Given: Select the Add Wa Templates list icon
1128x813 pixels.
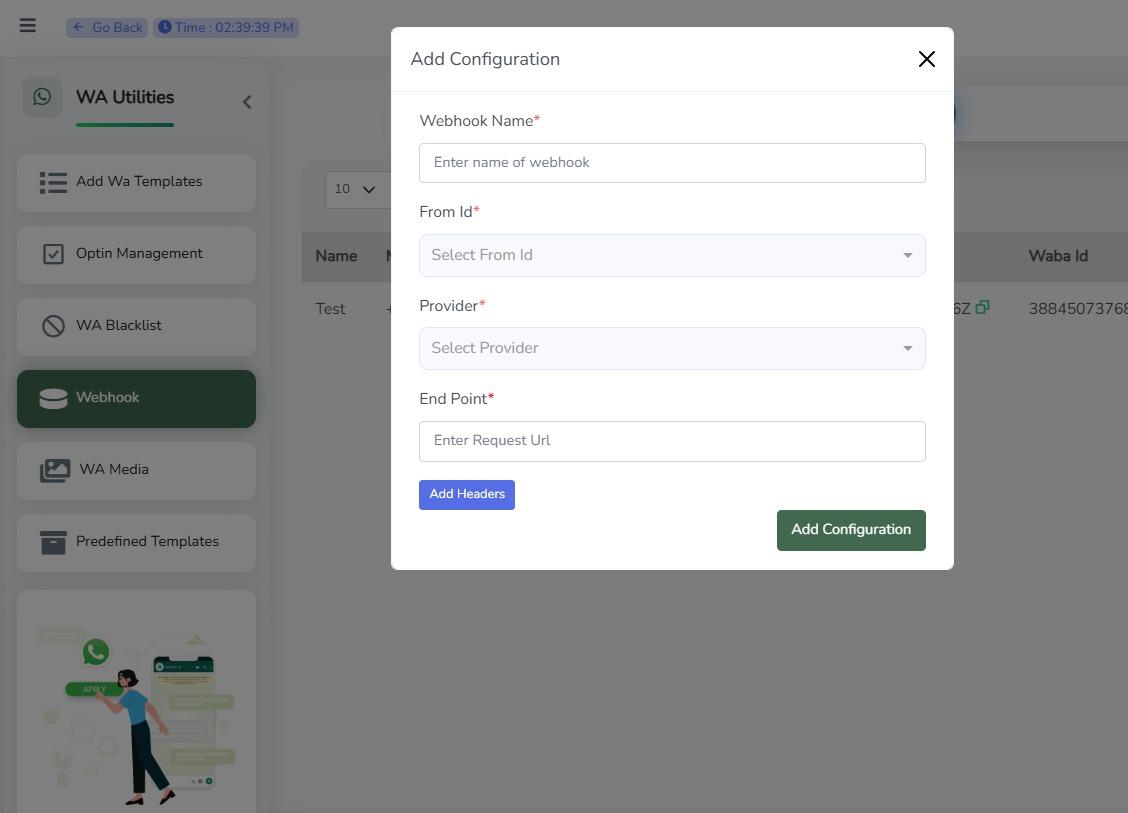Looking at the screenshot, I should (x=53, y=182).
